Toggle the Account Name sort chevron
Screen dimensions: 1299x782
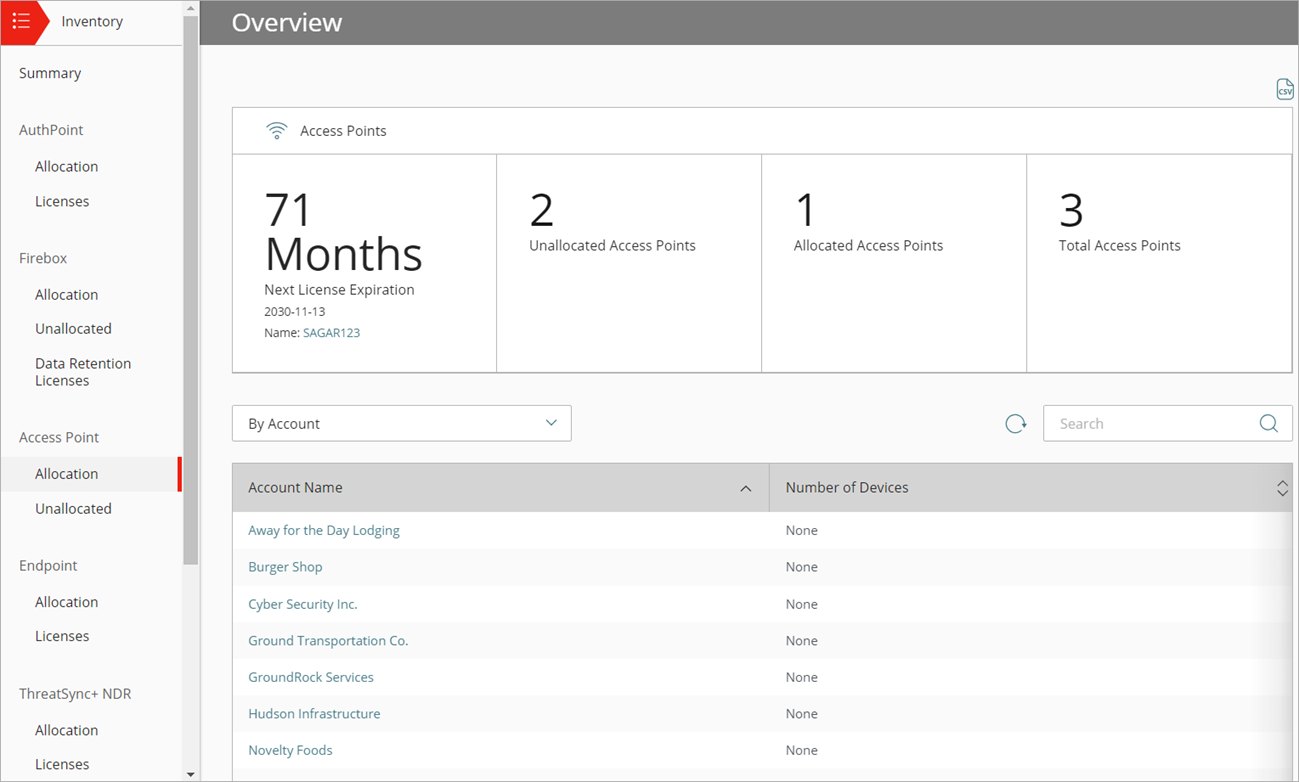click(745, 489)
